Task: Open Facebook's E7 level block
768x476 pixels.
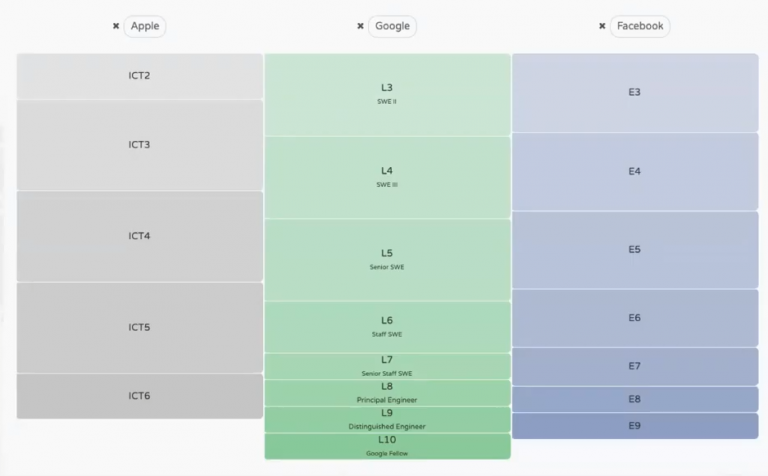Action: click(x=635, y=366)
